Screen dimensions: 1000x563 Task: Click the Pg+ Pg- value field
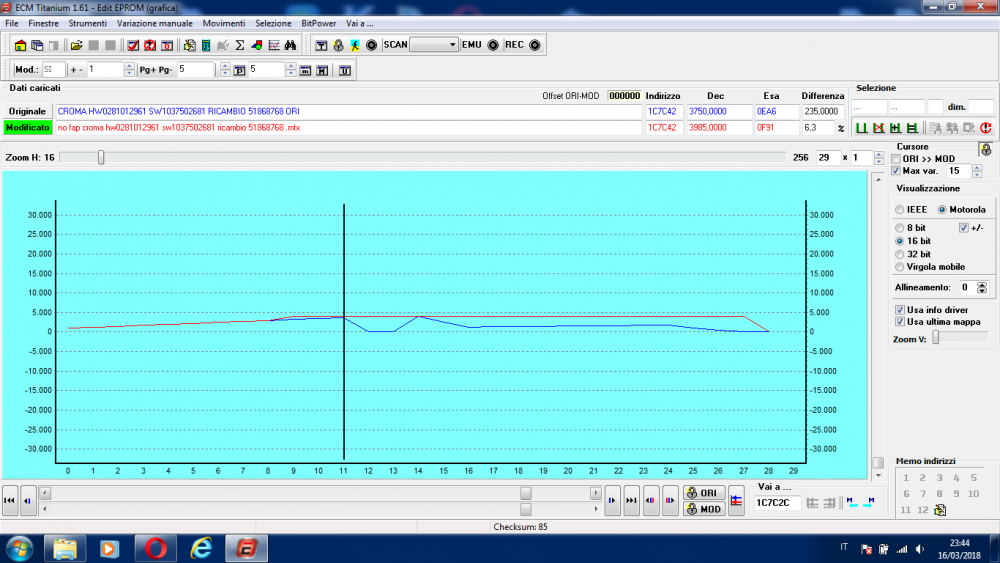(x=195, y=69)
